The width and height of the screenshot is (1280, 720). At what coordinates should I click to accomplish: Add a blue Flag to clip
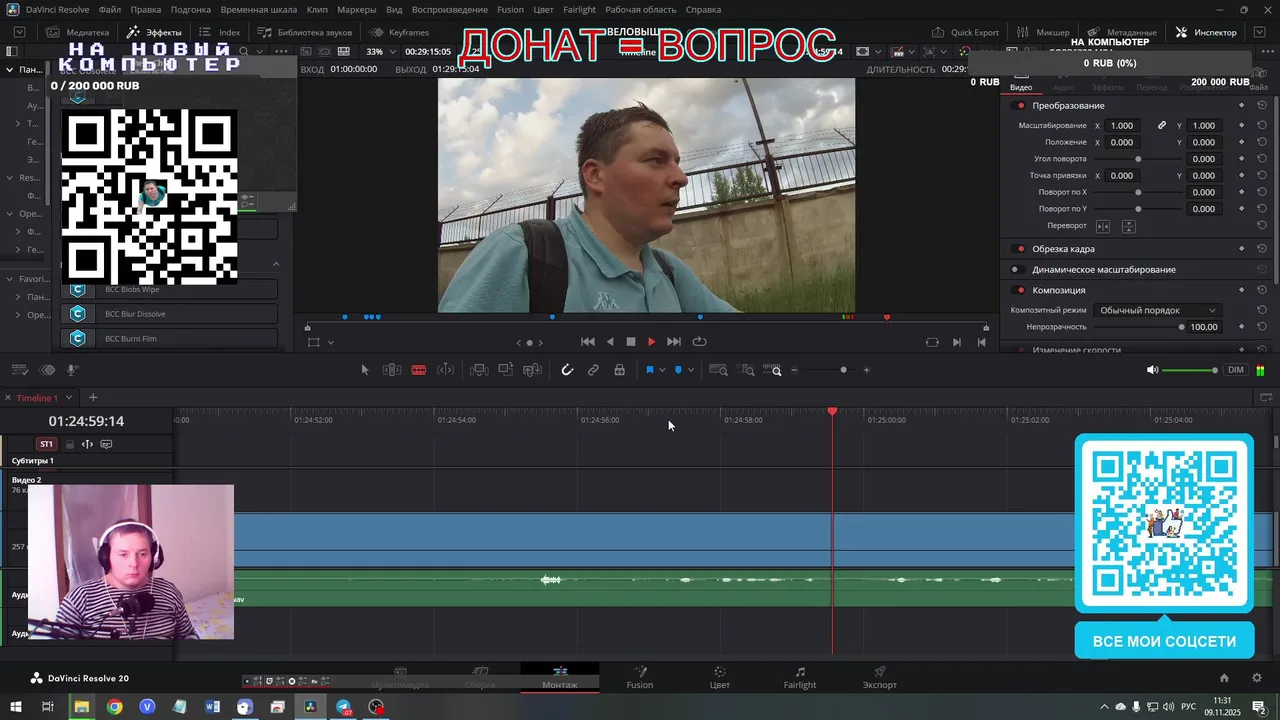tap(650, 370)
